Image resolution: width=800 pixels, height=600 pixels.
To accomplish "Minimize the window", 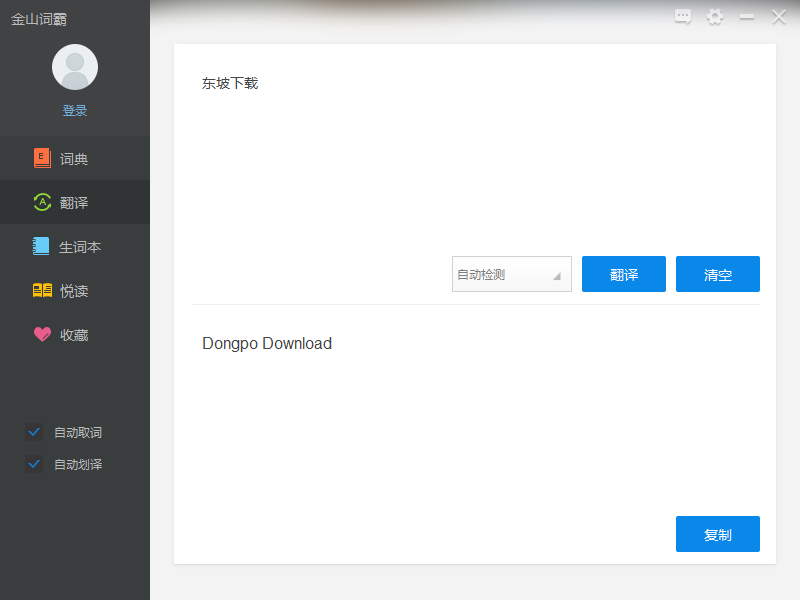I will coord(747,17).
